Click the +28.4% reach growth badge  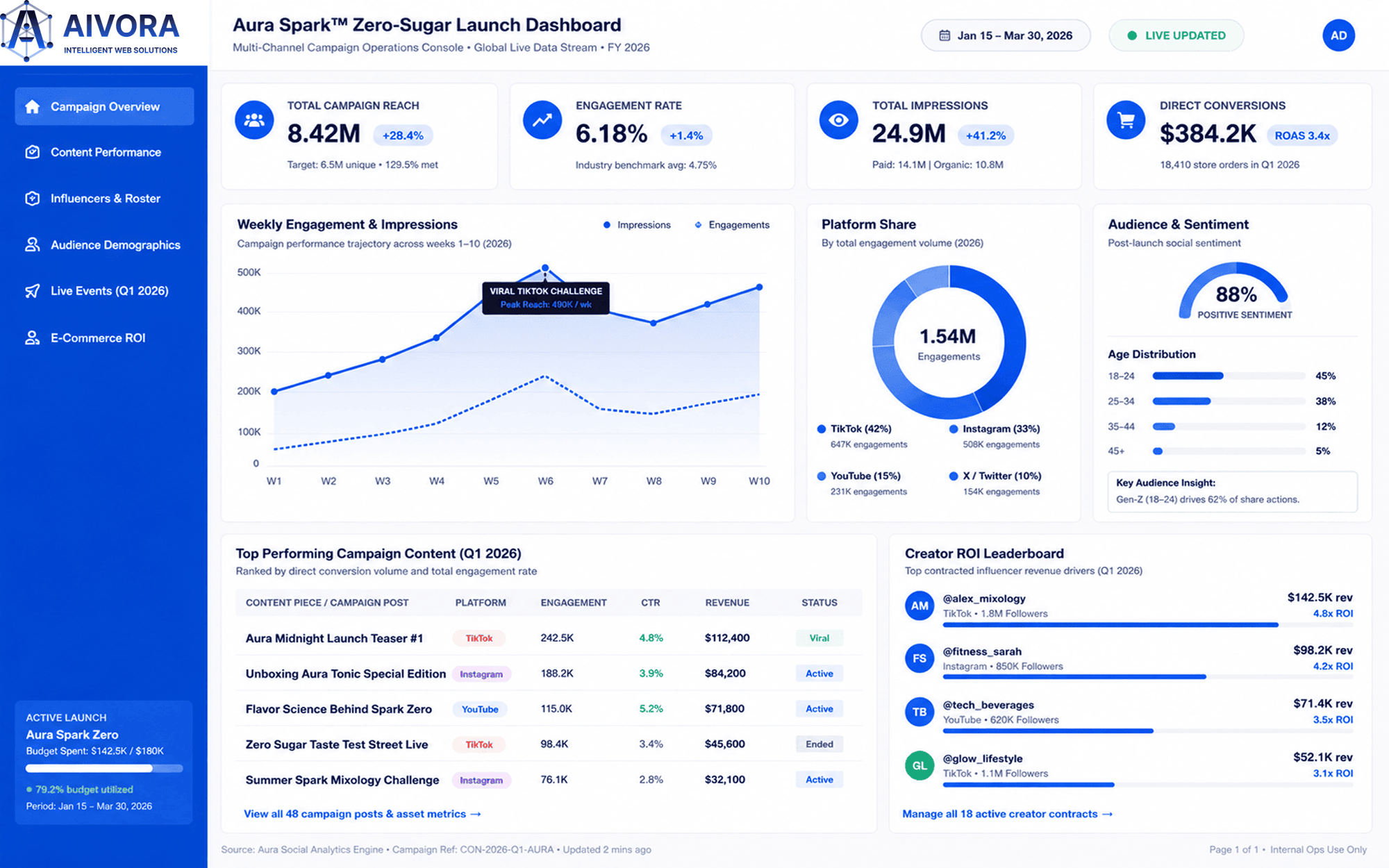403,135
